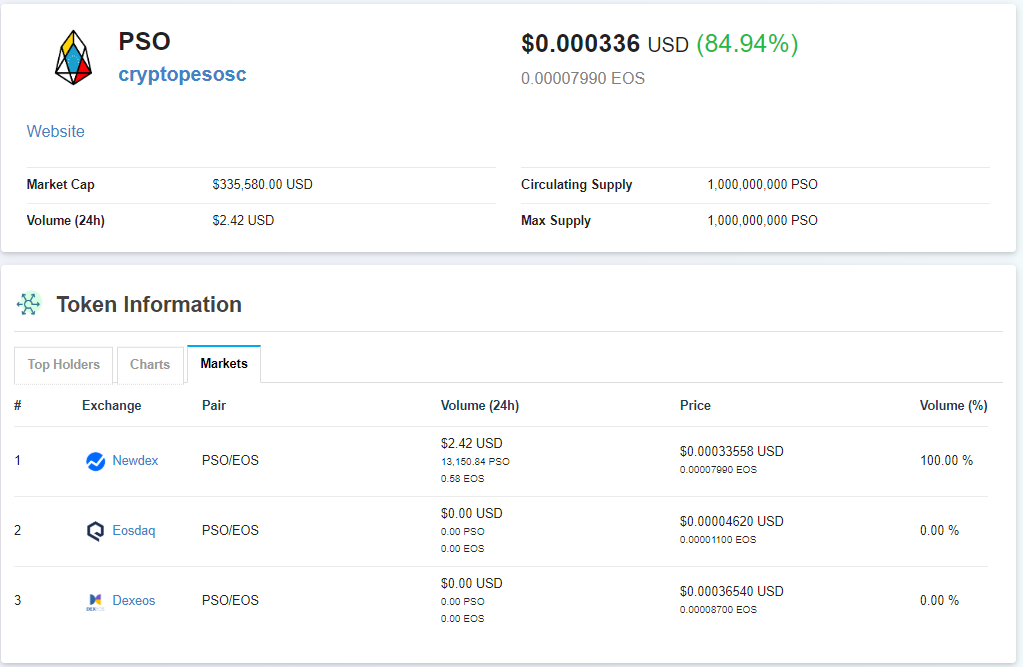Image resolution: width=1023 pixels, height=667 pixels.
Task: Click the Market Cap value $335,580.00 USD
Action: point(262,185)
